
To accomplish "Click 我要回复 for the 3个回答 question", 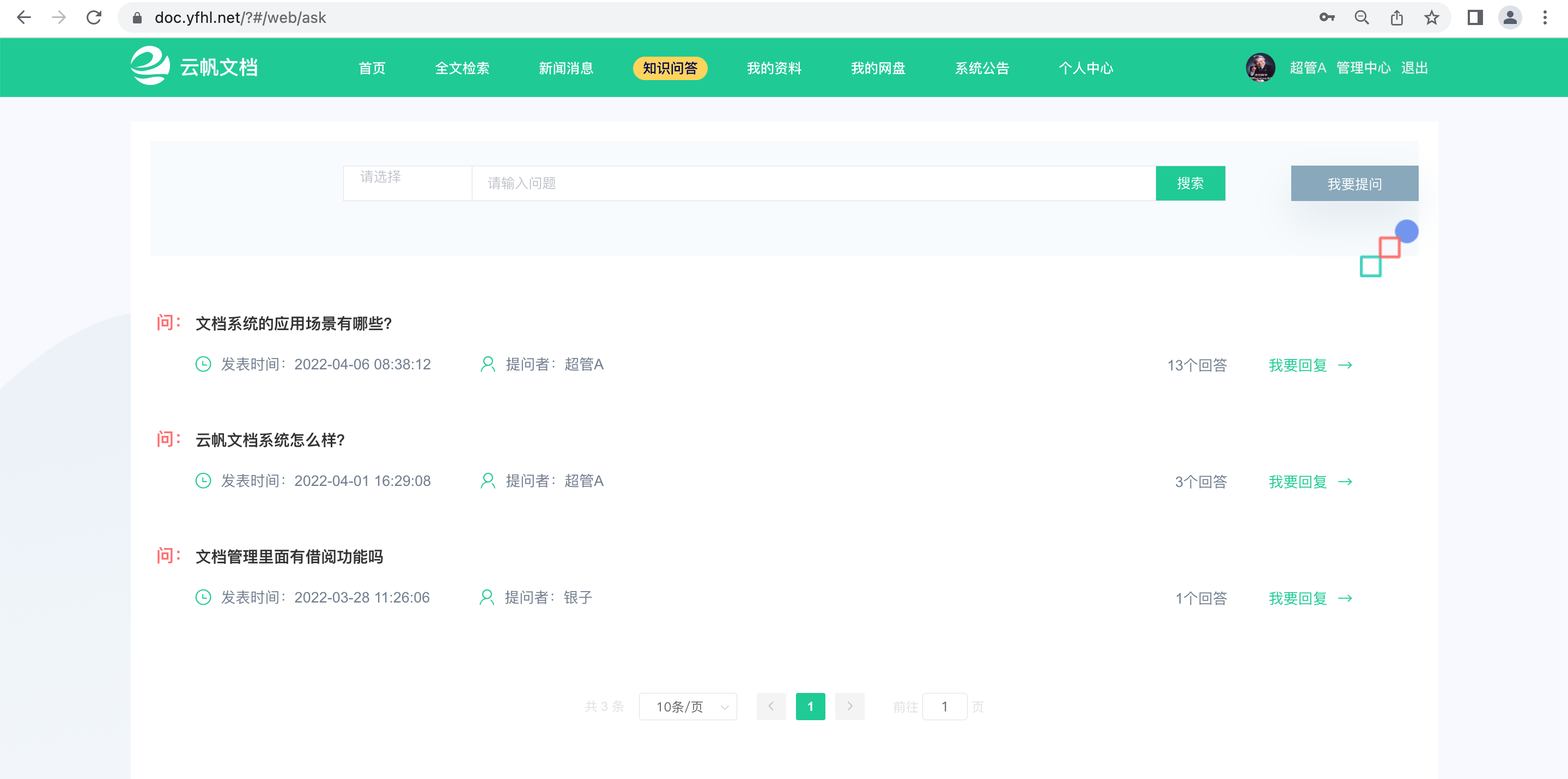I will (x=1297, y=482).
